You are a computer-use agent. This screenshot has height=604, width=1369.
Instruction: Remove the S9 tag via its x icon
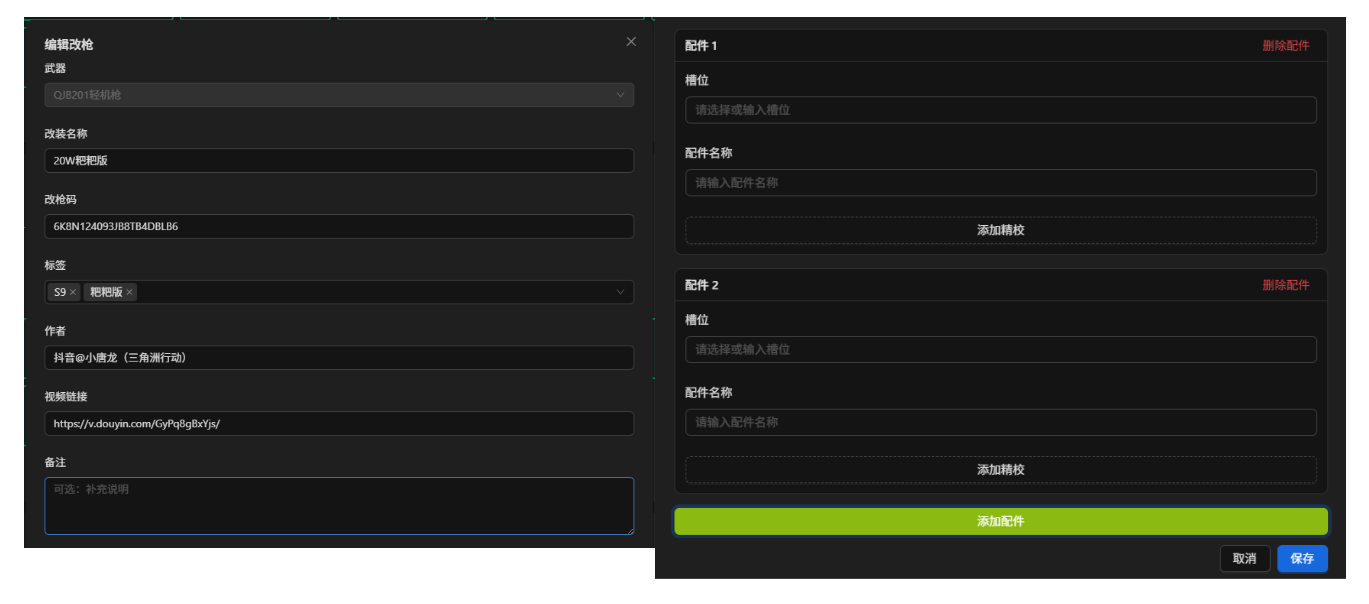pyautogui.click(x=73, y=292)
